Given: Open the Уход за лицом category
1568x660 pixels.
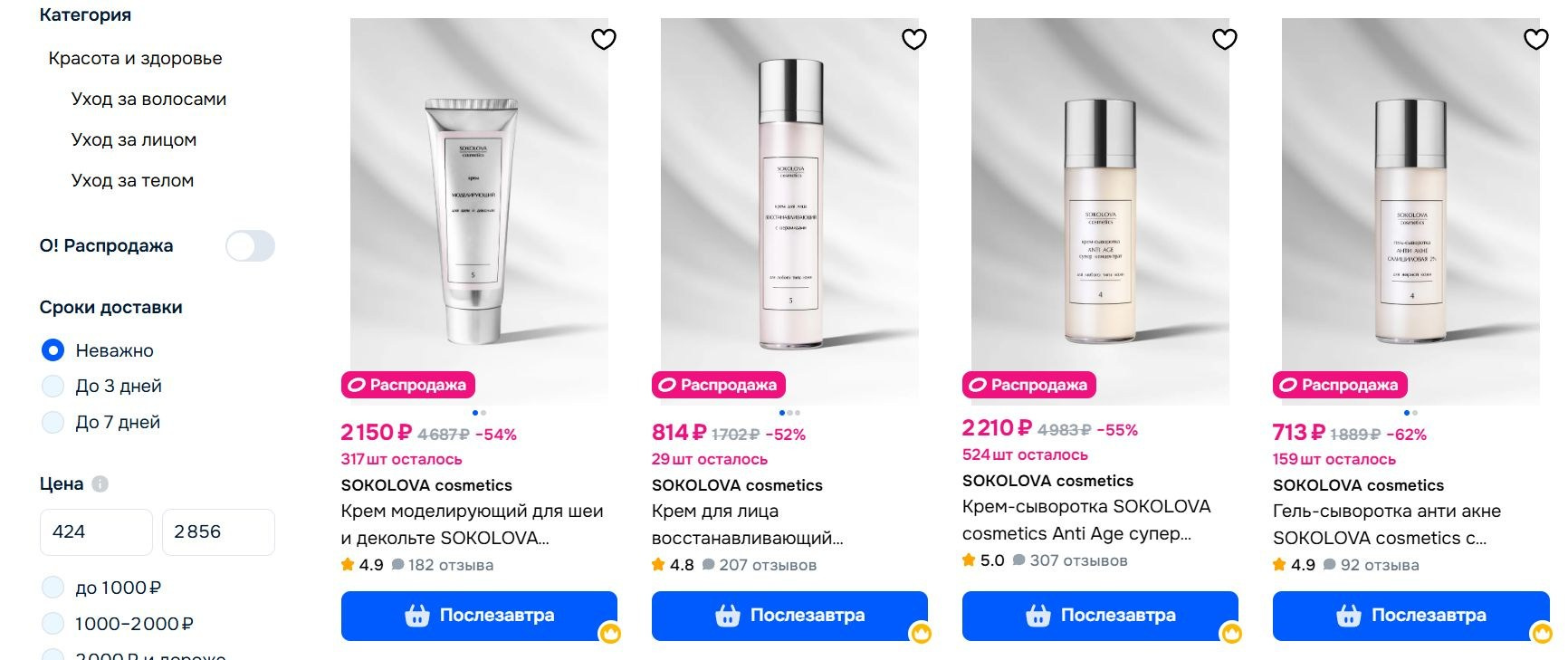Looking at the screenshot, I should pyautogui.click(x=134, y=140).
